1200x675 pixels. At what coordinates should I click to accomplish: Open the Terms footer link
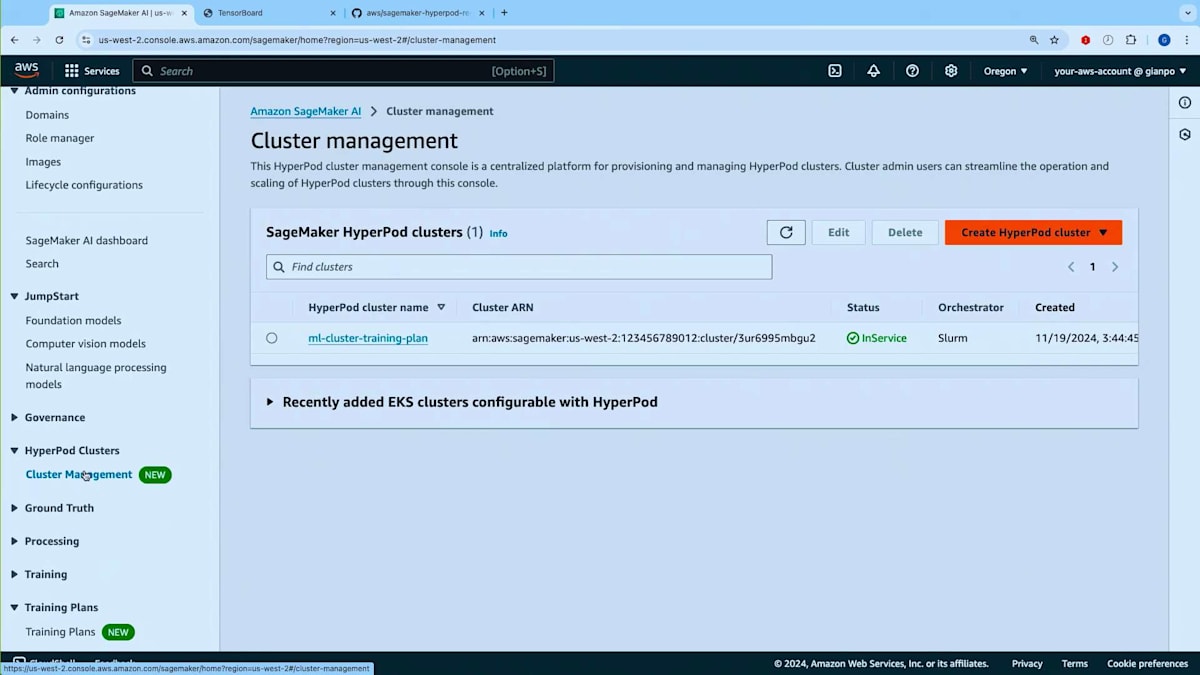tap(1075, 663)
